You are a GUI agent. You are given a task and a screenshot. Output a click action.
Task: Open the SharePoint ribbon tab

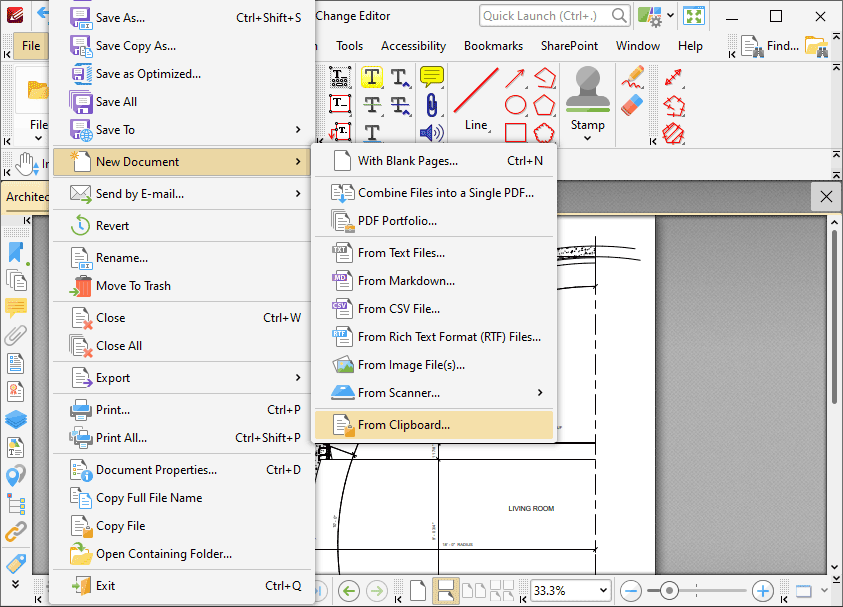pos(569,46)
